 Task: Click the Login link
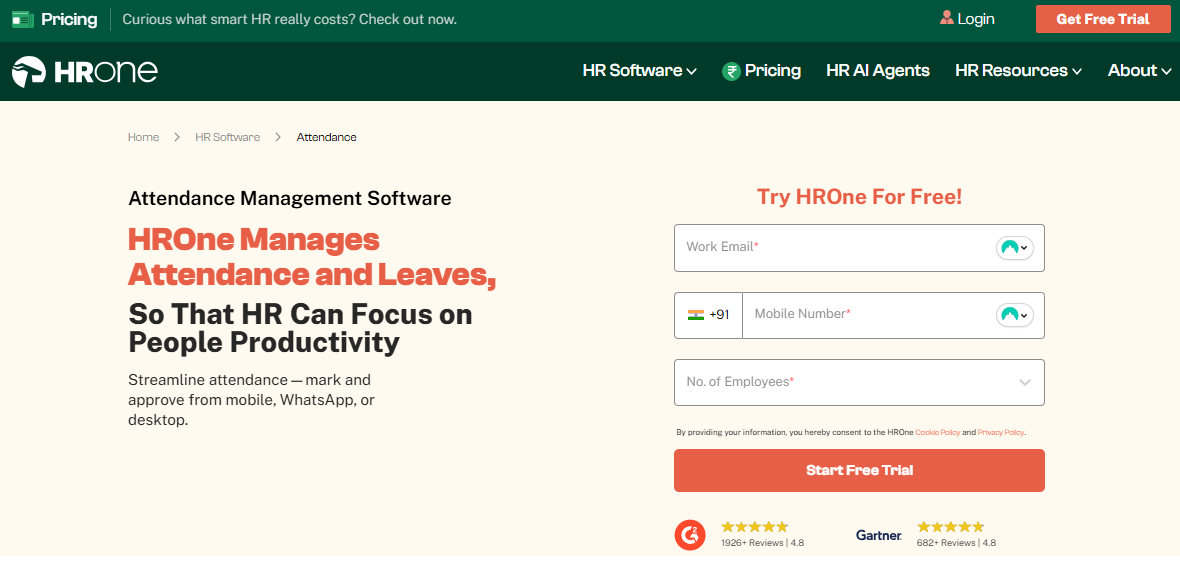[x=976, y=19]
